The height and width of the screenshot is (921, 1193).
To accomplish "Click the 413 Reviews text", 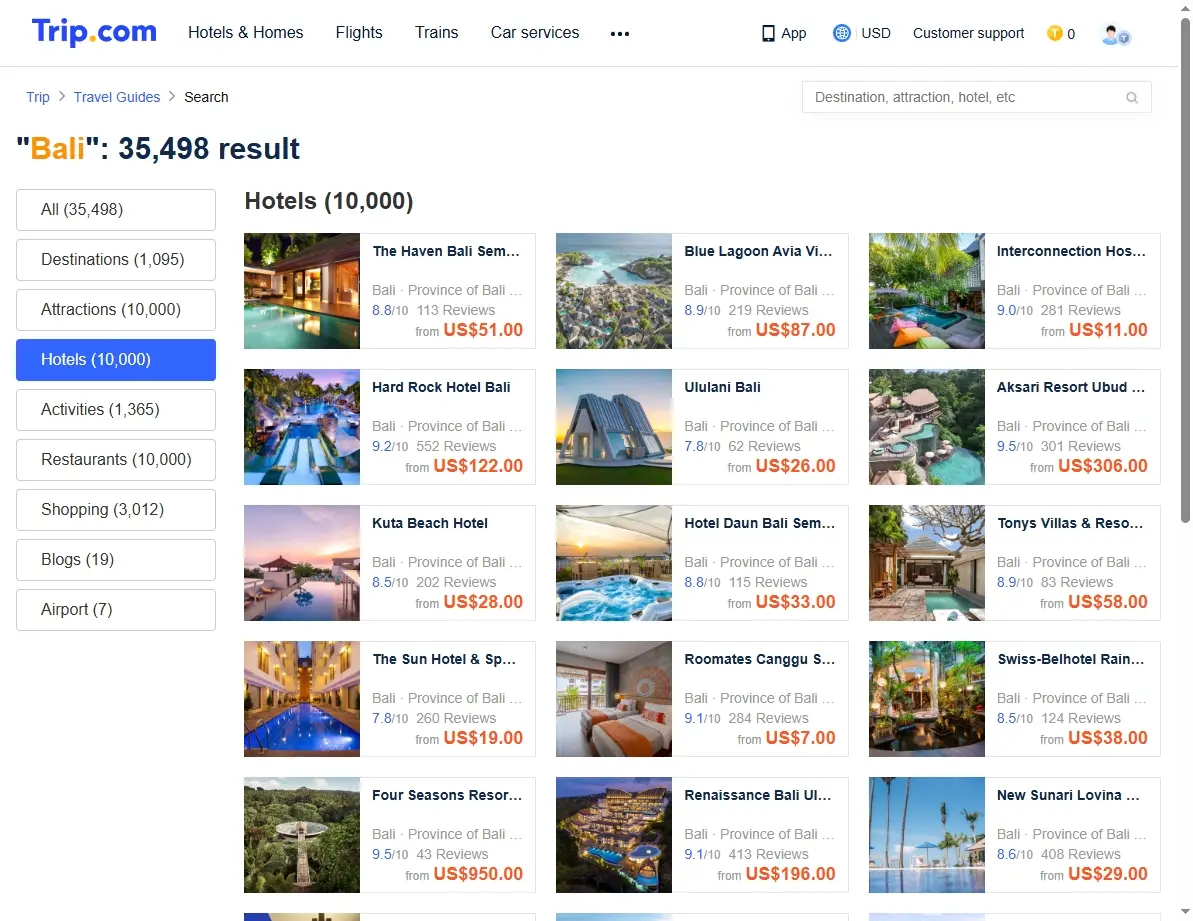I will point(768,855).
